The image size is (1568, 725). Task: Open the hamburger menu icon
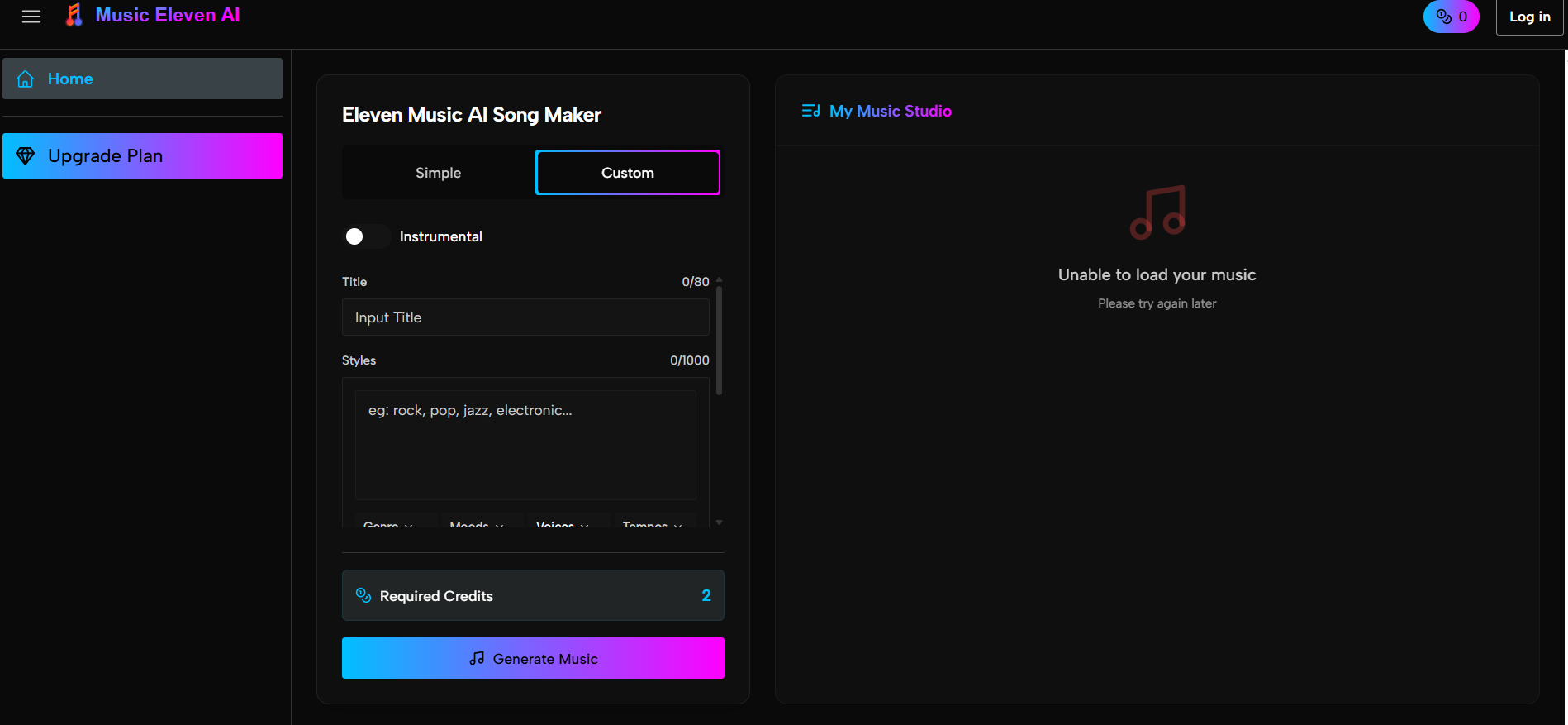click(x=31, y=17)
